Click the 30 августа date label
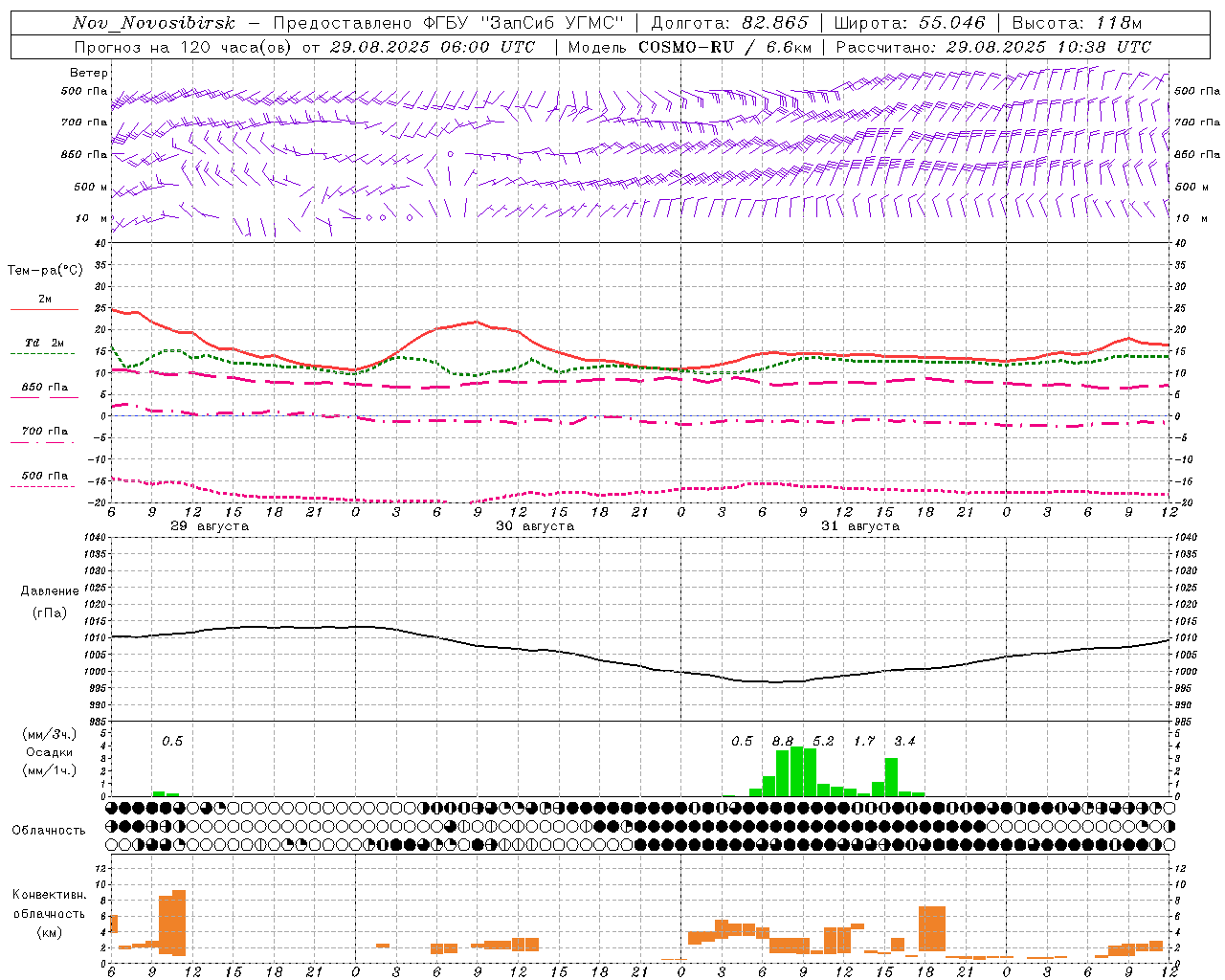The height and width of the screenshot is (980, 1225). pos(535,526)
